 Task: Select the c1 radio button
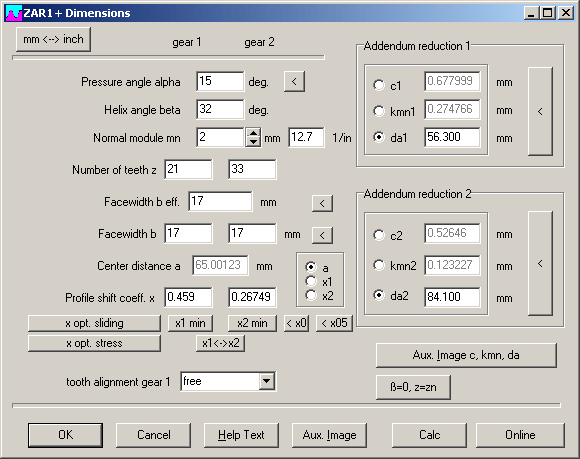point(379,85)
